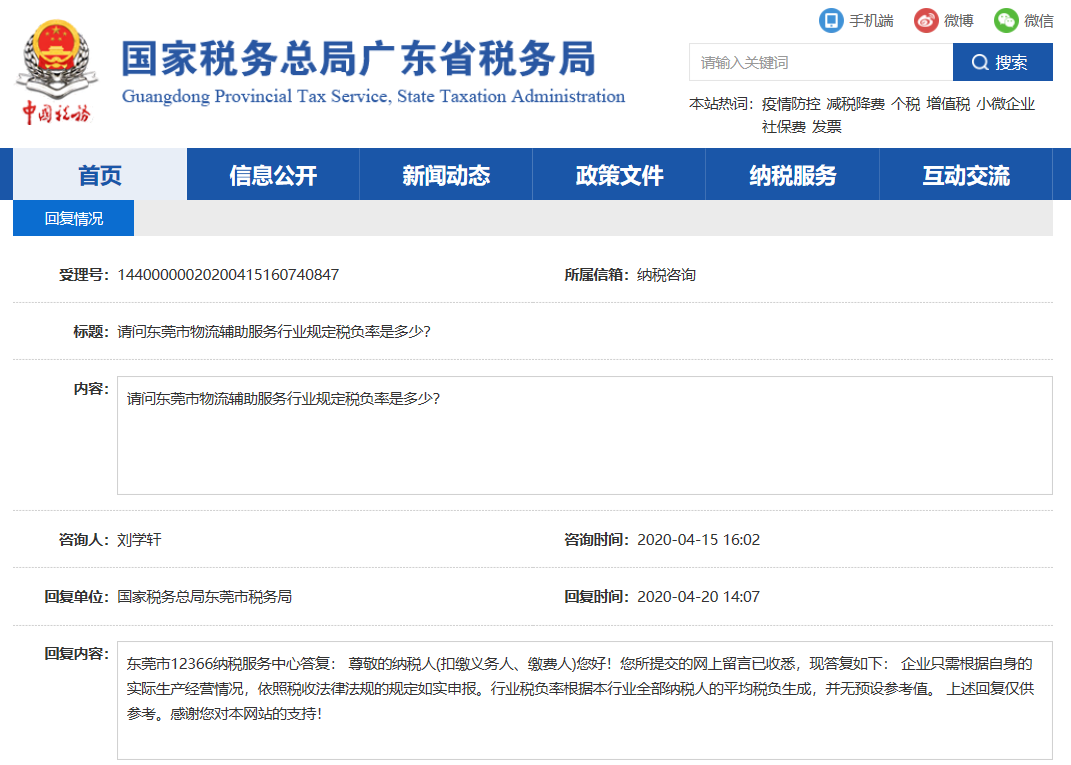Open the 互动交流 navigation menu
Screen dimensions: 1071x765
(966, 172)
